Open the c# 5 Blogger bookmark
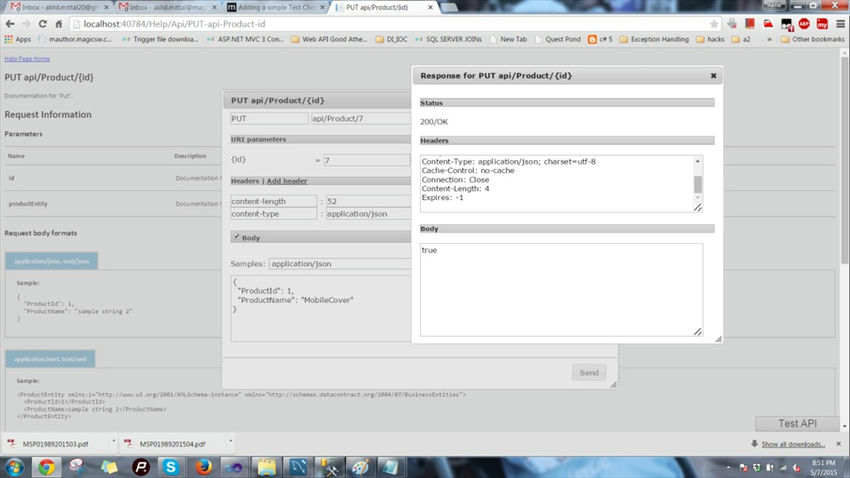Viewport: 850px width, 478px height. 600,39
